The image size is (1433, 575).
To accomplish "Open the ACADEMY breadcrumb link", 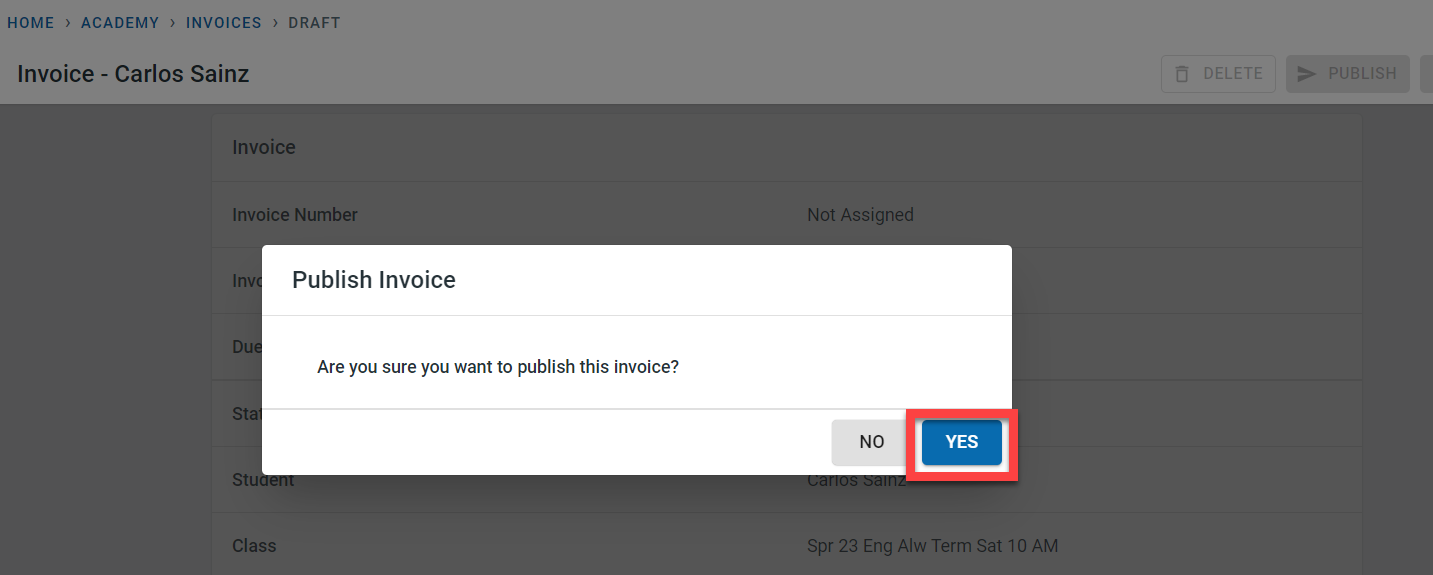I will (x=120, y=23).
